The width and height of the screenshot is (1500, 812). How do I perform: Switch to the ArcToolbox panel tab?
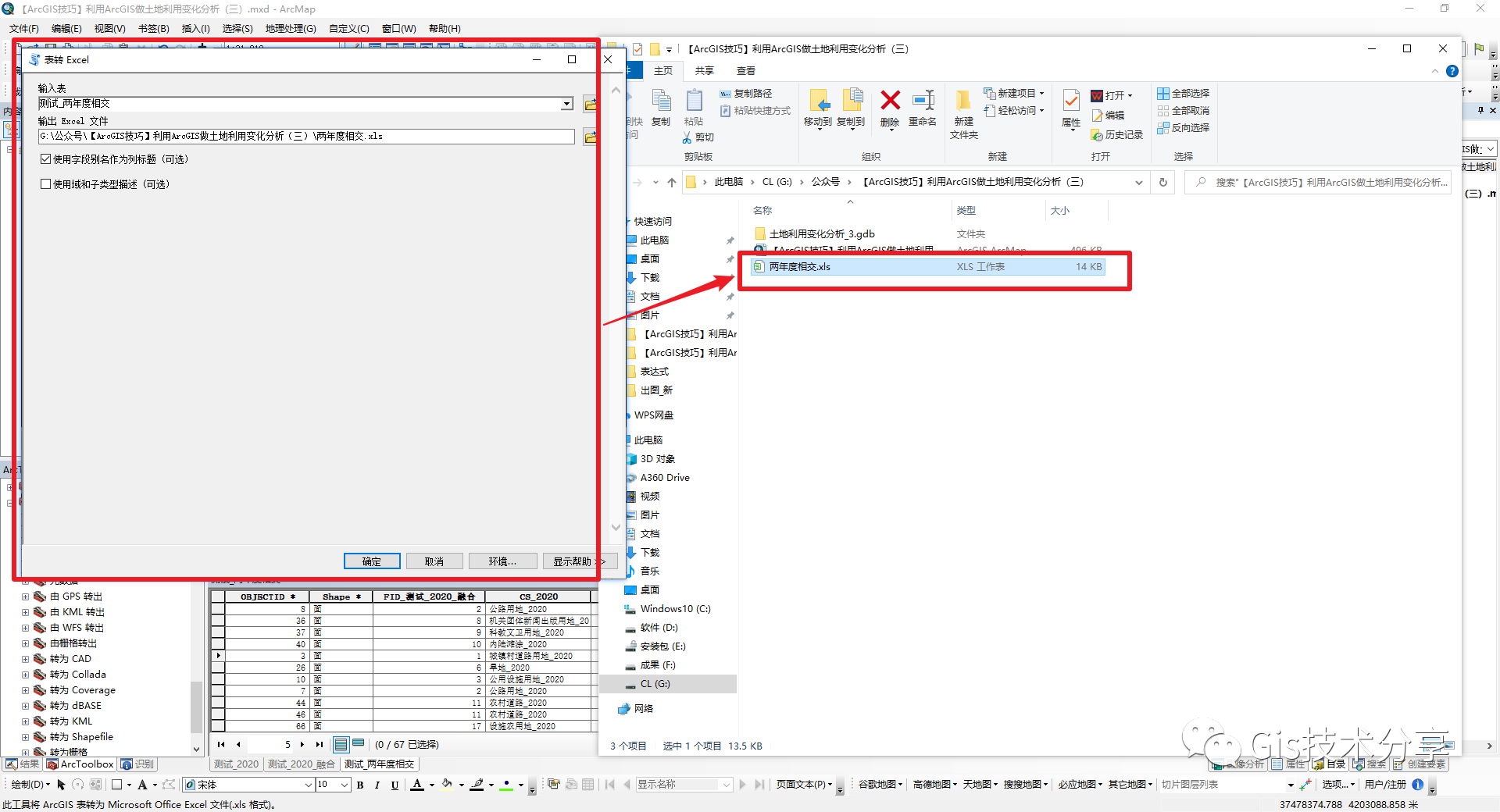pos(80,764)
